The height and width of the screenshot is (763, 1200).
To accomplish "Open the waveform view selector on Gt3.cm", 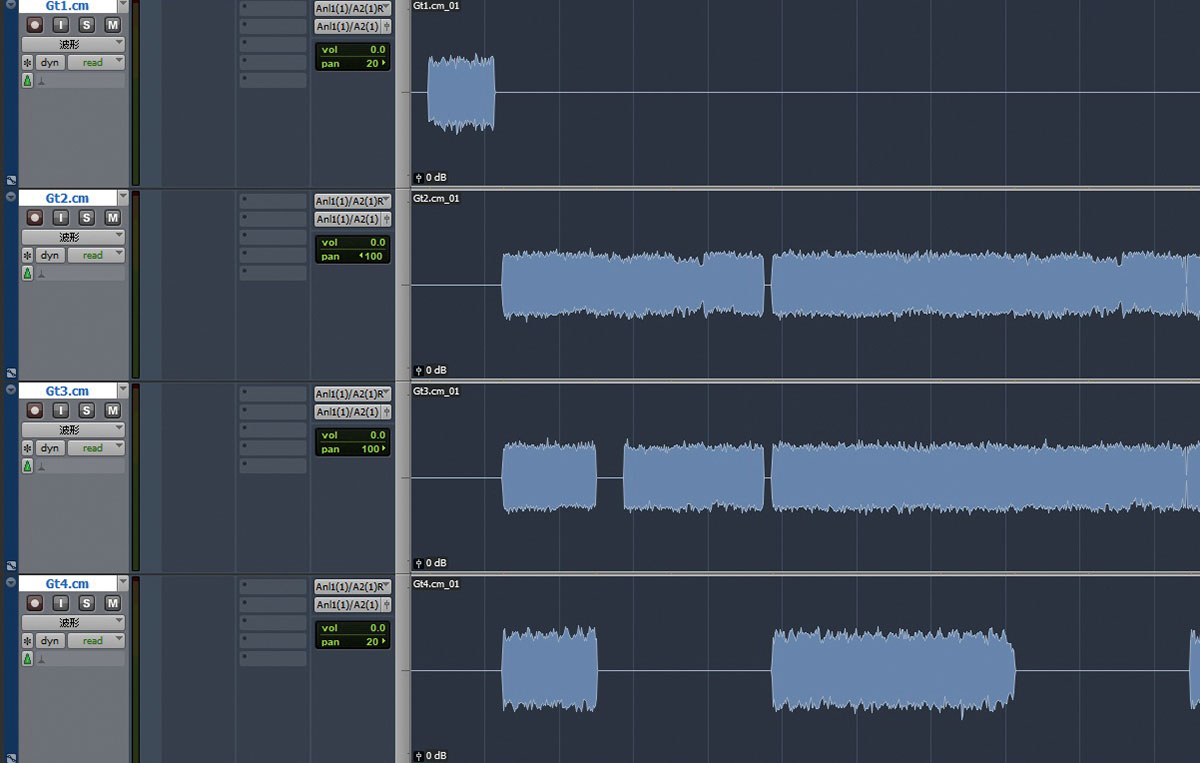I will (x=73, y=430).
